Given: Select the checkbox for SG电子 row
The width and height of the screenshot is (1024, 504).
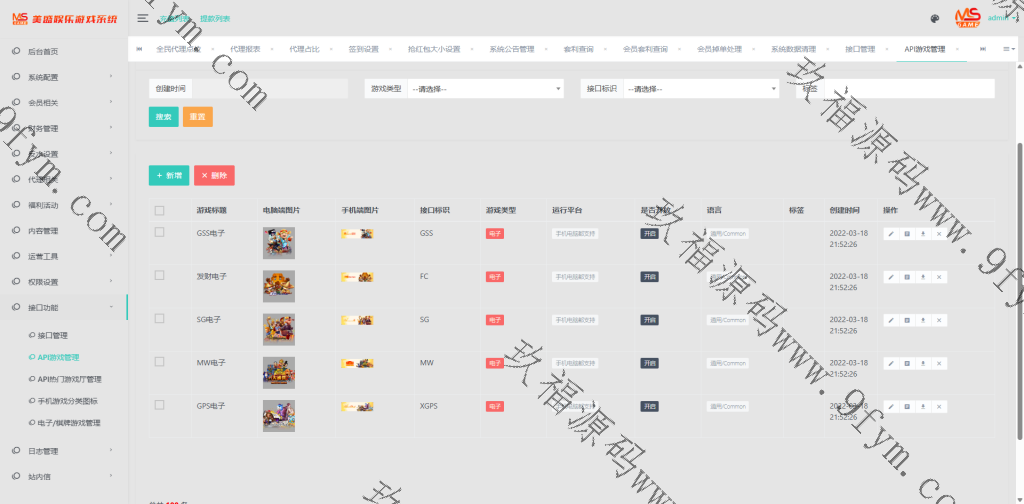Looking at the screenshot, I should [160, 318].
